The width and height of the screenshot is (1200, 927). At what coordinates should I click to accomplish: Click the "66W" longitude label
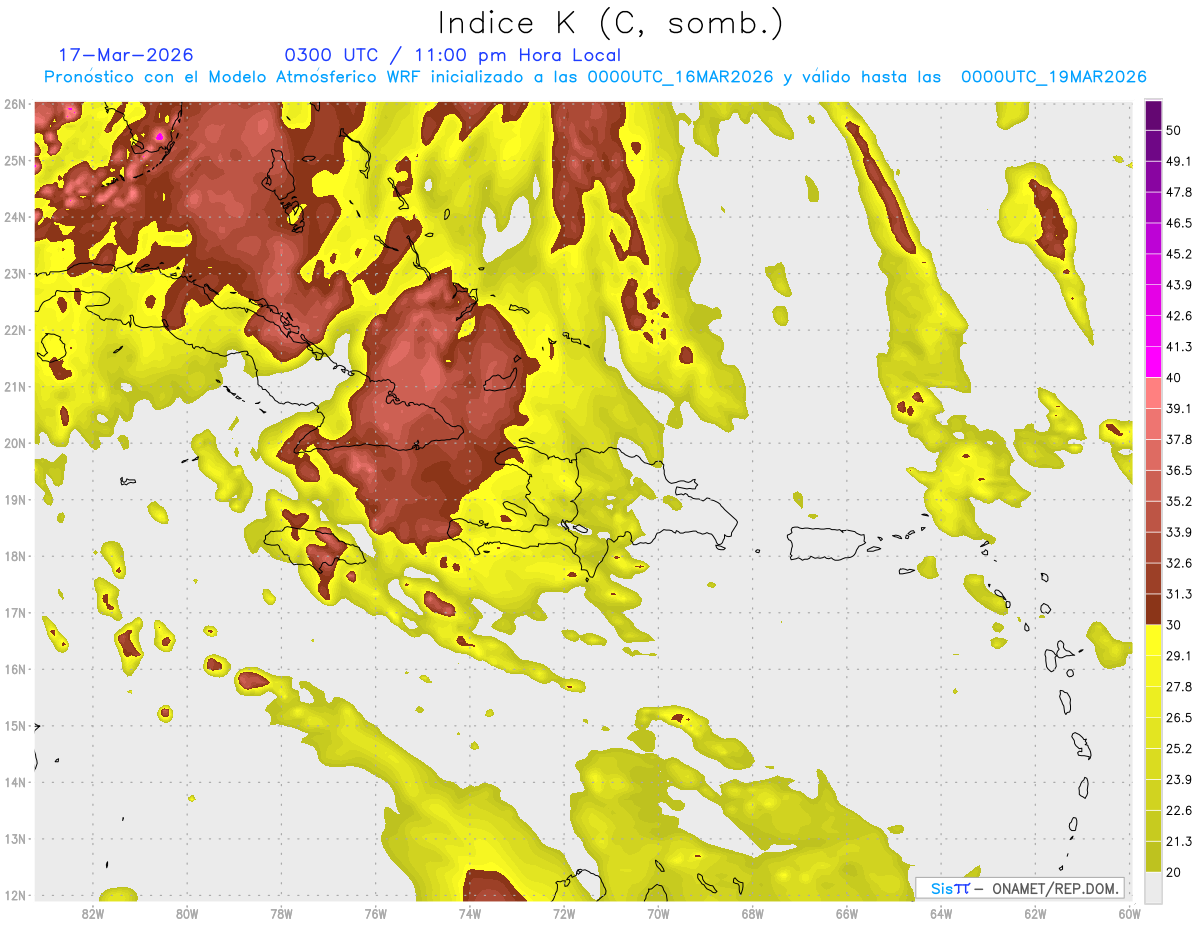pyautogui.click(x=847, y=914)
